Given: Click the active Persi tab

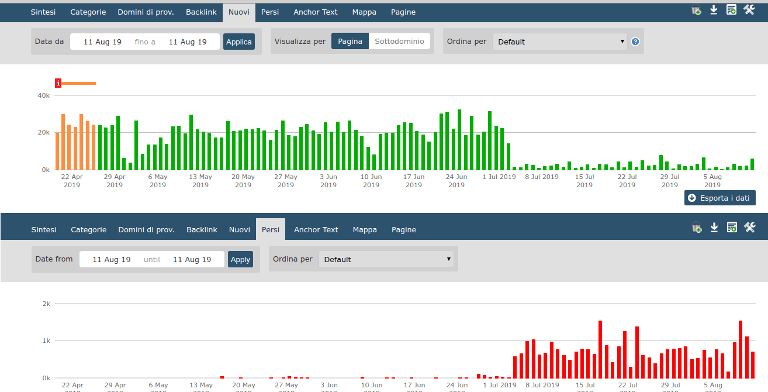Looking at the screenshot, I should pyautogui.click(x=271, y=229).
